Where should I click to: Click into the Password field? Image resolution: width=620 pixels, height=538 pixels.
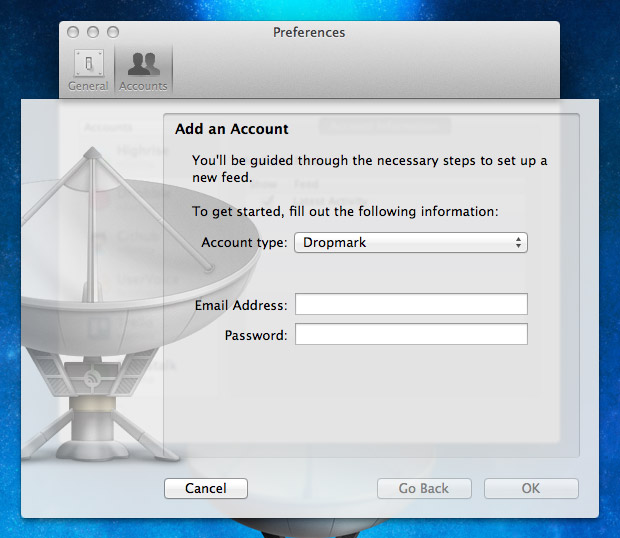coord(410,335)
